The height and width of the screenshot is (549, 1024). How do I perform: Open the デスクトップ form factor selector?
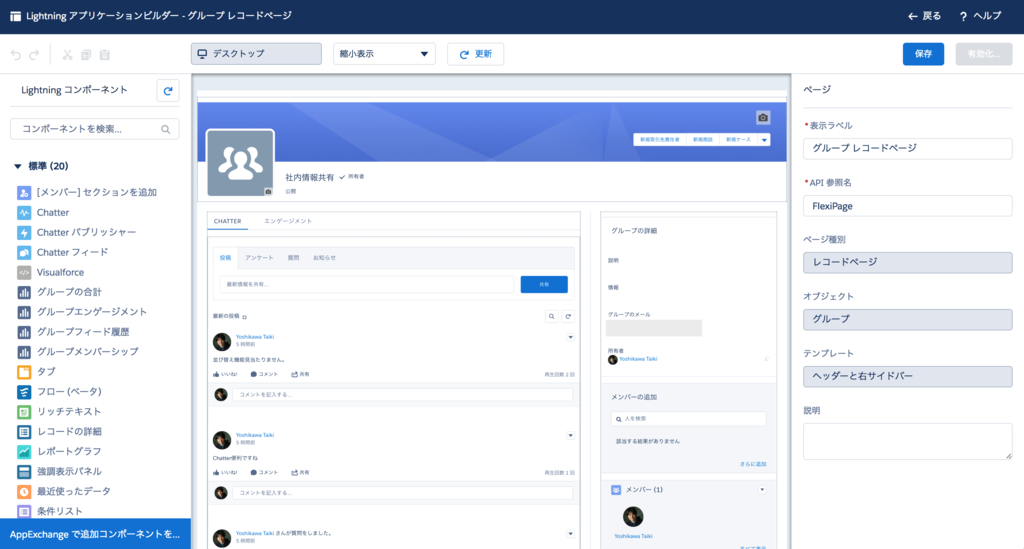pos(256,54)
